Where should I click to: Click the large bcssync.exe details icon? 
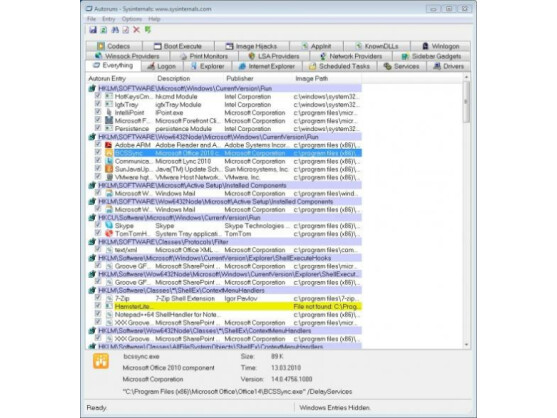click(101, 361)
